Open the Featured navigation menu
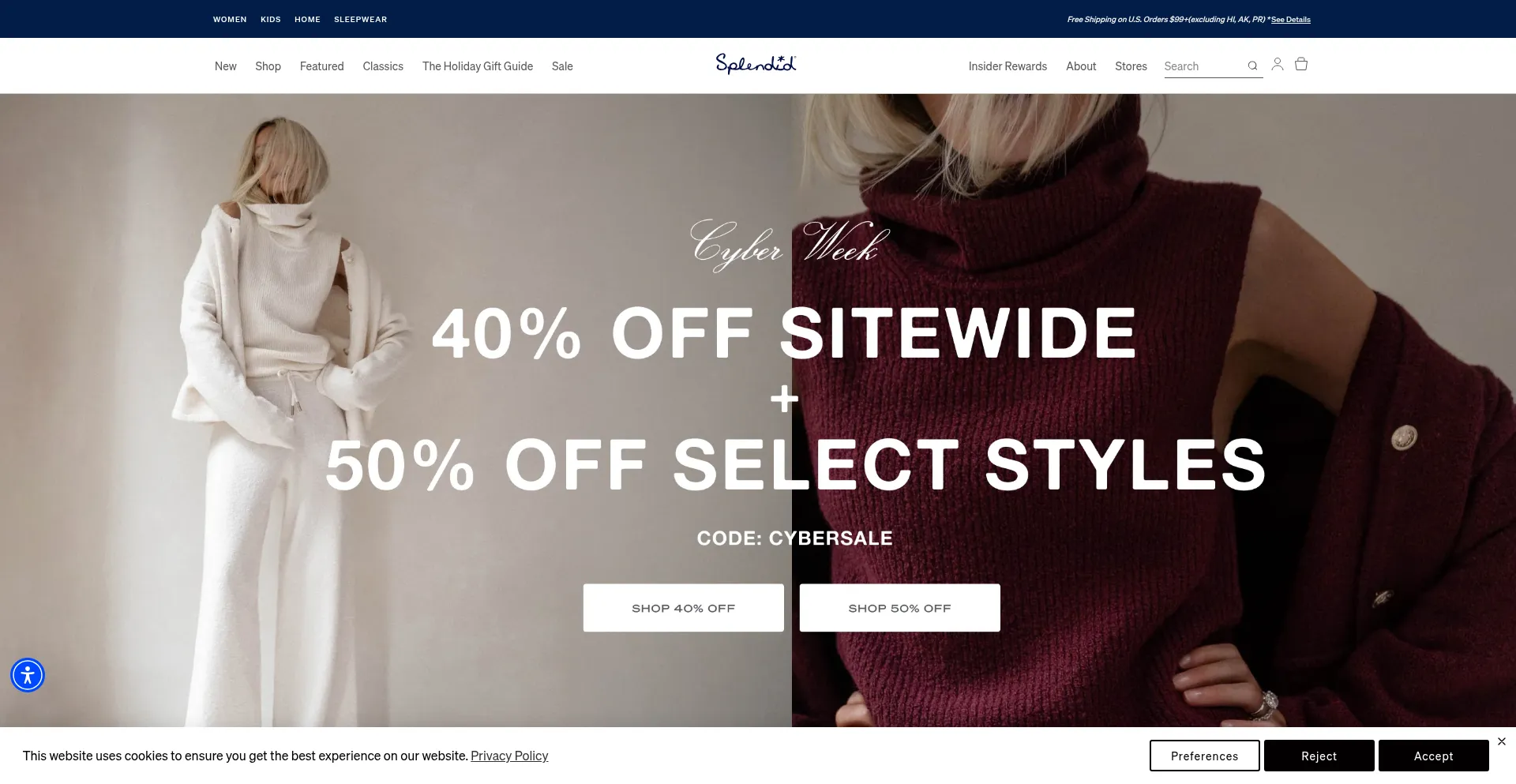Viewport: 1516px width, 784px height. 322,66
